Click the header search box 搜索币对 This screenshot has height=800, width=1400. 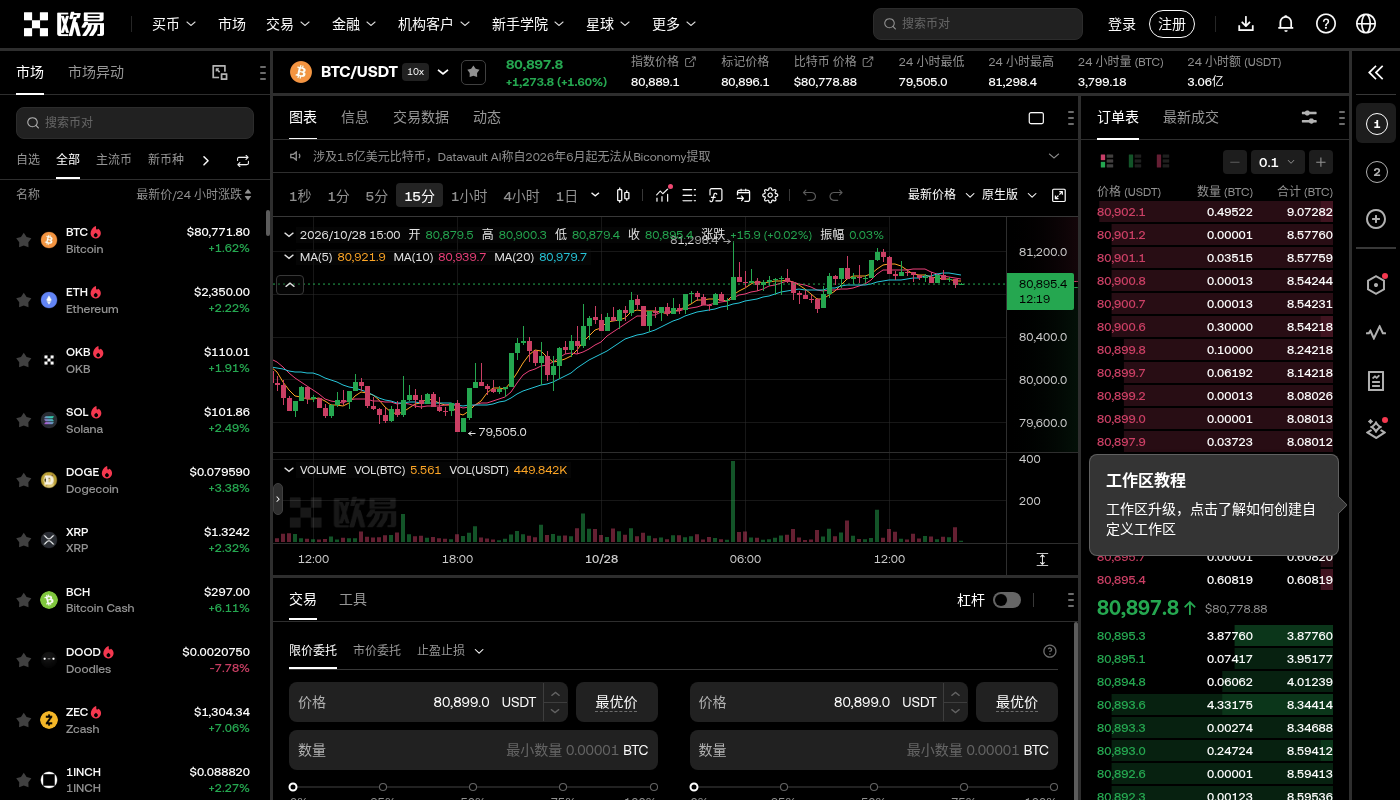pyautogui.click(x=978, y=24)
